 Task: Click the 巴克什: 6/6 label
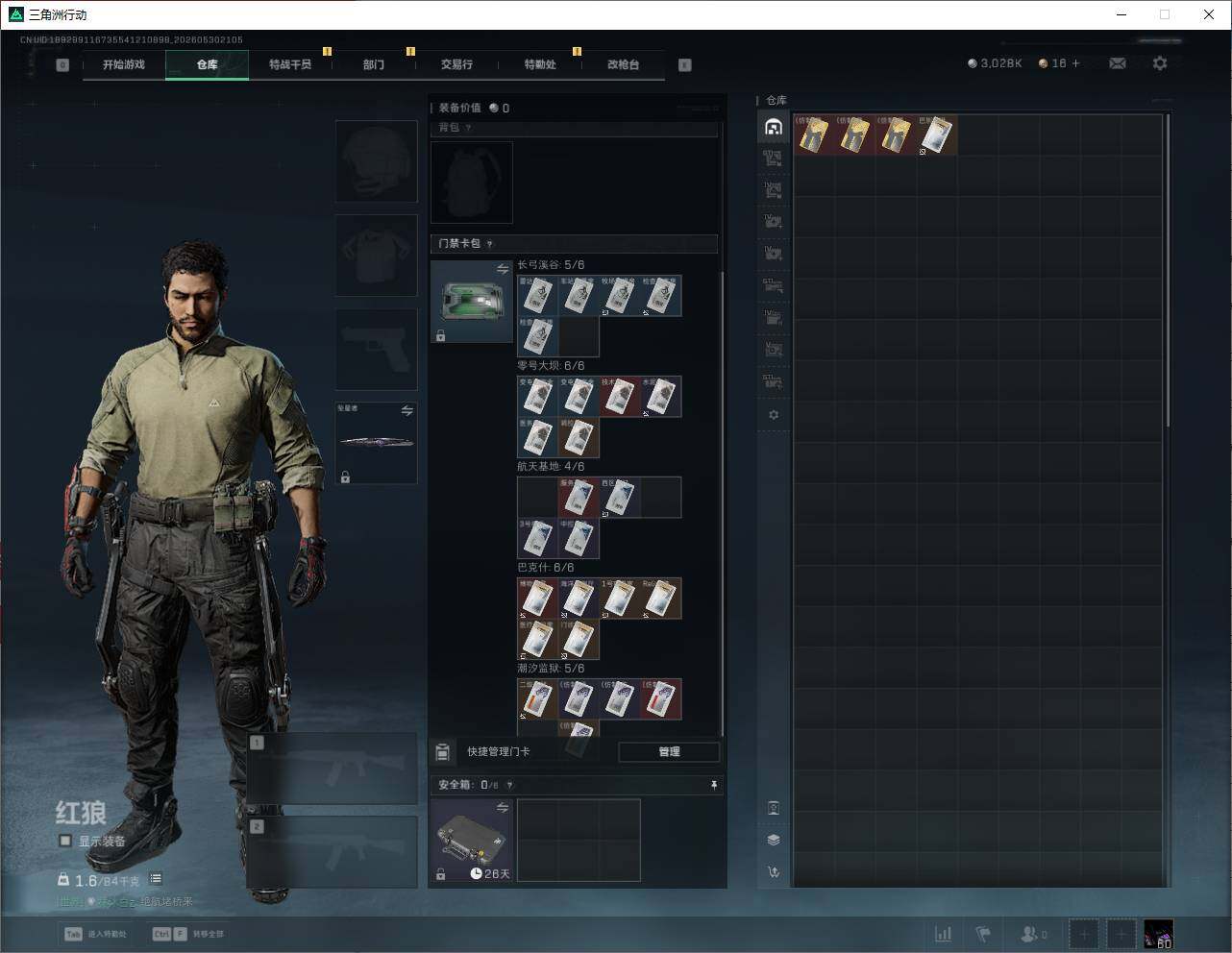point(546,568)
